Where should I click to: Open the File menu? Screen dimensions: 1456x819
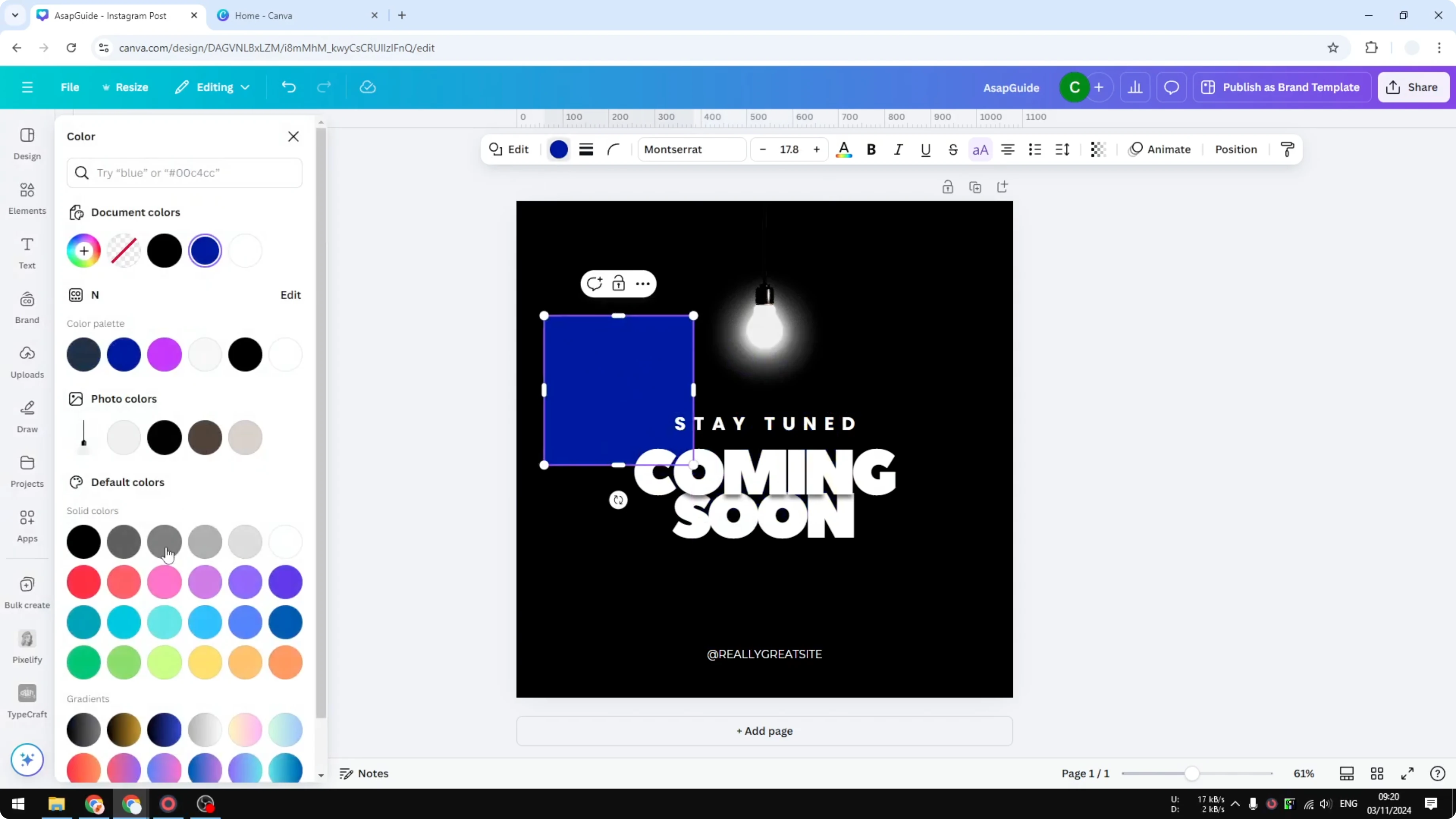70,87
